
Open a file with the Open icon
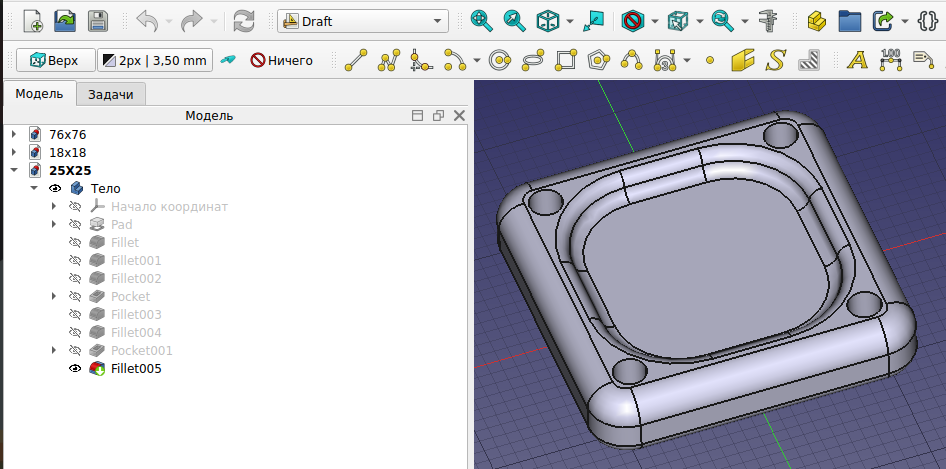click(65, 21)
